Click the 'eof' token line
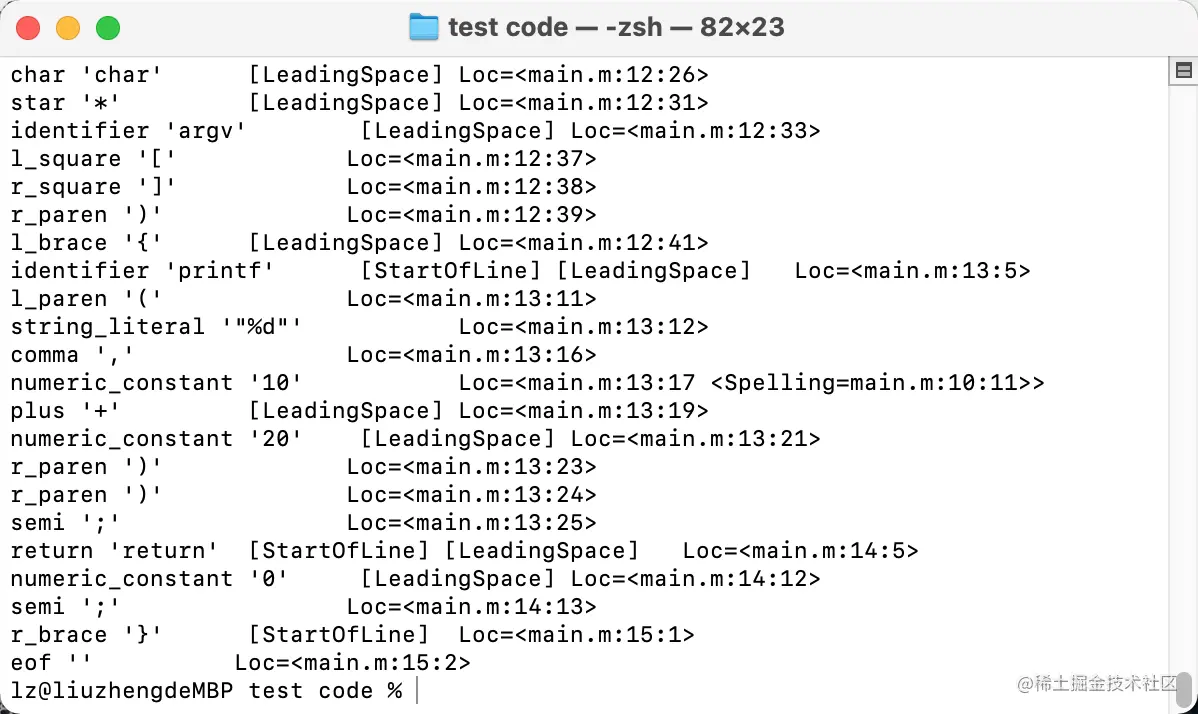The width and height of the screenshot is (1198, 714). click(x=241, y=663)
